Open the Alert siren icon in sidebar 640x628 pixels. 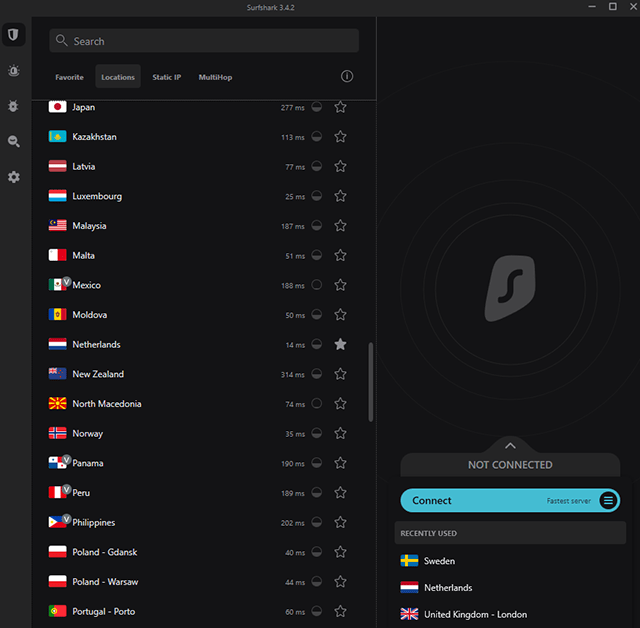click(x=13, y=71)
